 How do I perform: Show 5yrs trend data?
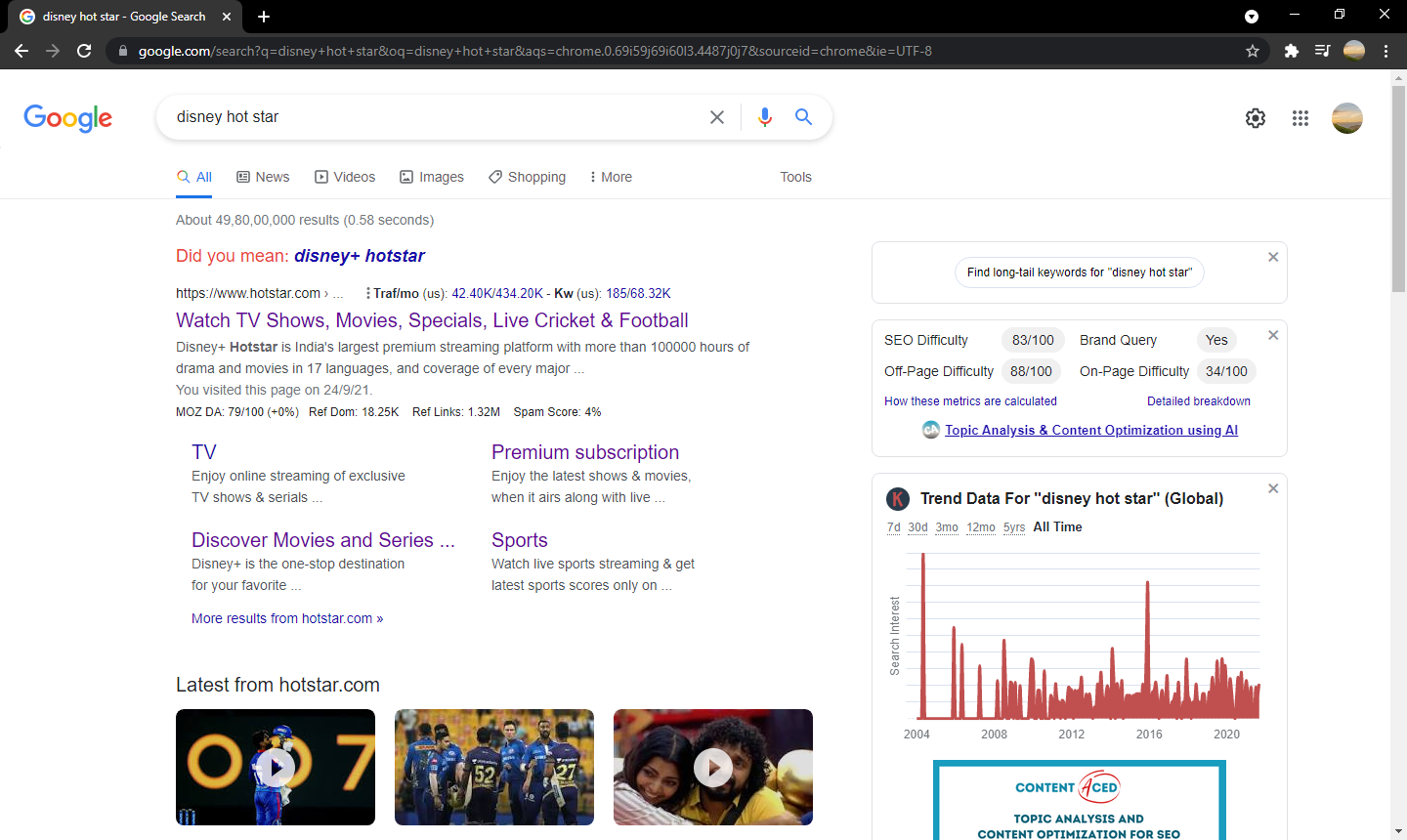coord(1014,527)
